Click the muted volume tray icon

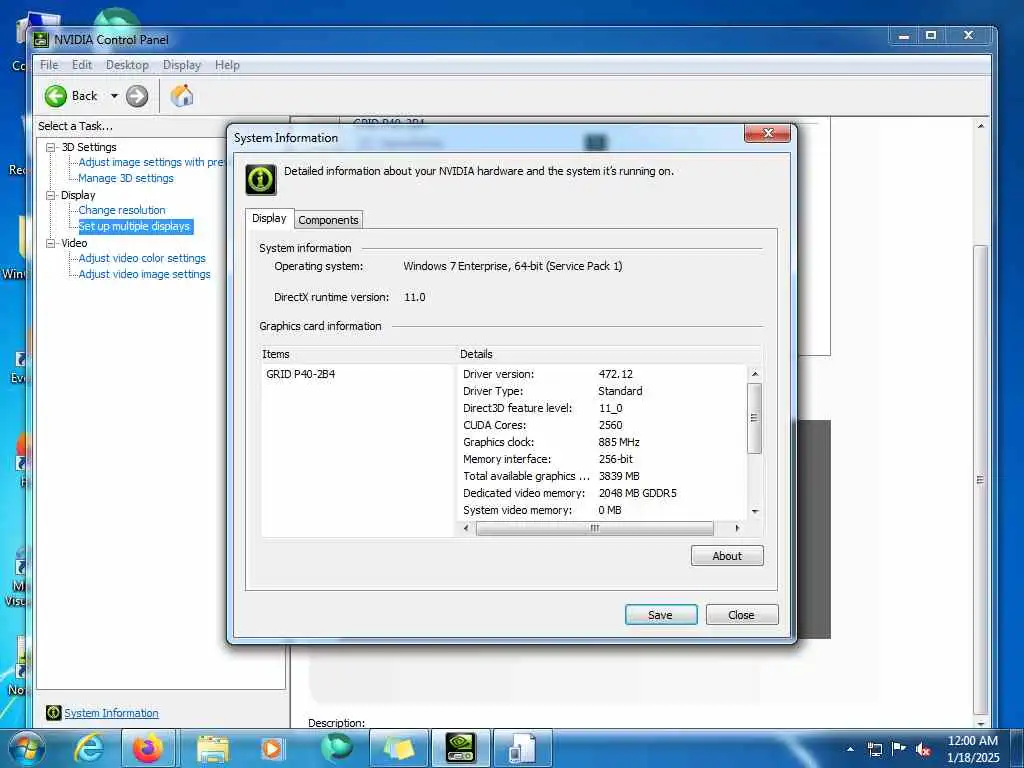(923, 749)
